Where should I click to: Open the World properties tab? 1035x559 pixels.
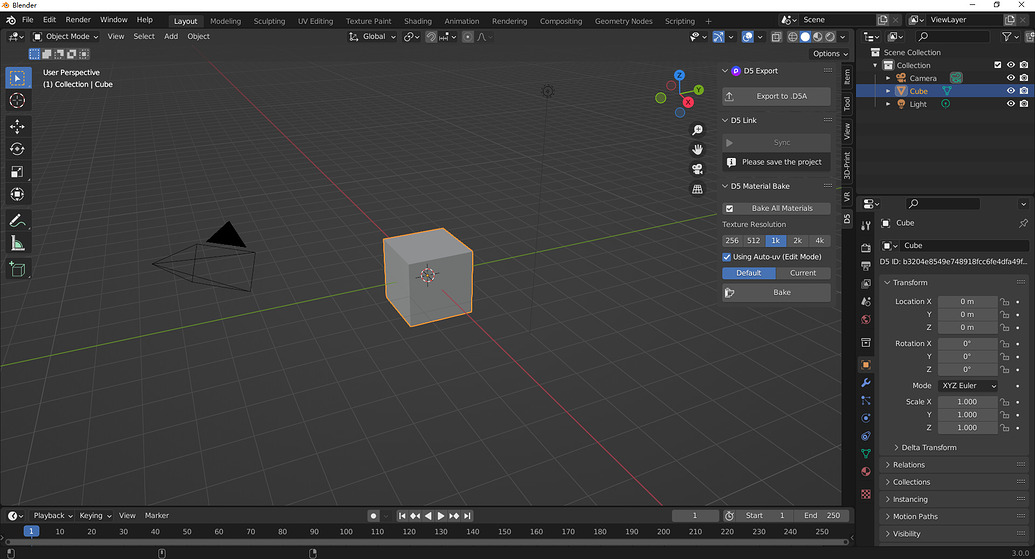click(x=865, y=319)
